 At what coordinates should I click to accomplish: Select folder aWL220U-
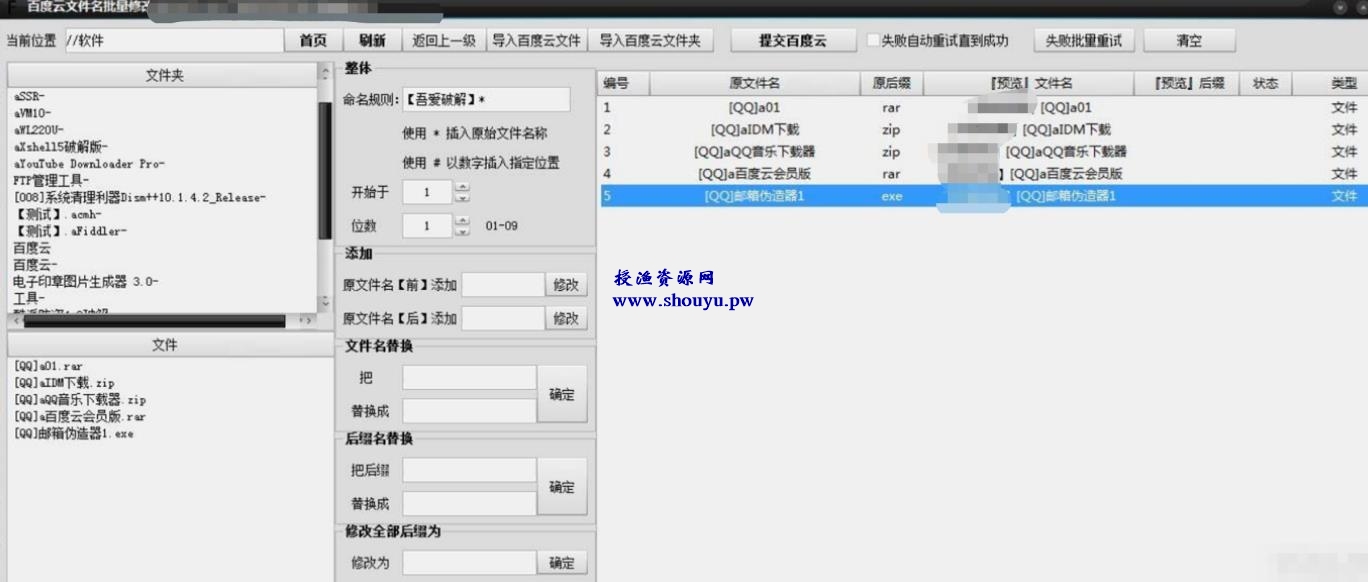coord(39,130)
